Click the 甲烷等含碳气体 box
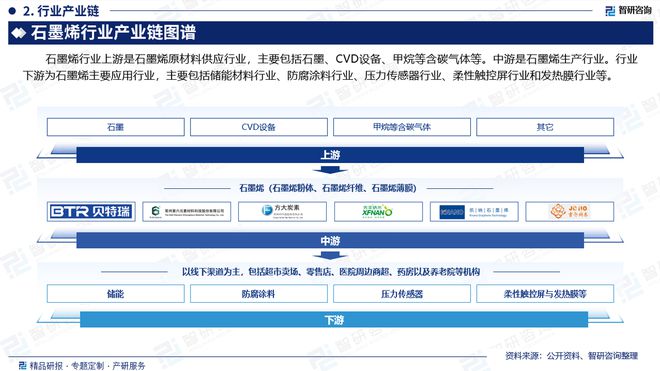Viewport: 660px width, 371px height. 402,127
